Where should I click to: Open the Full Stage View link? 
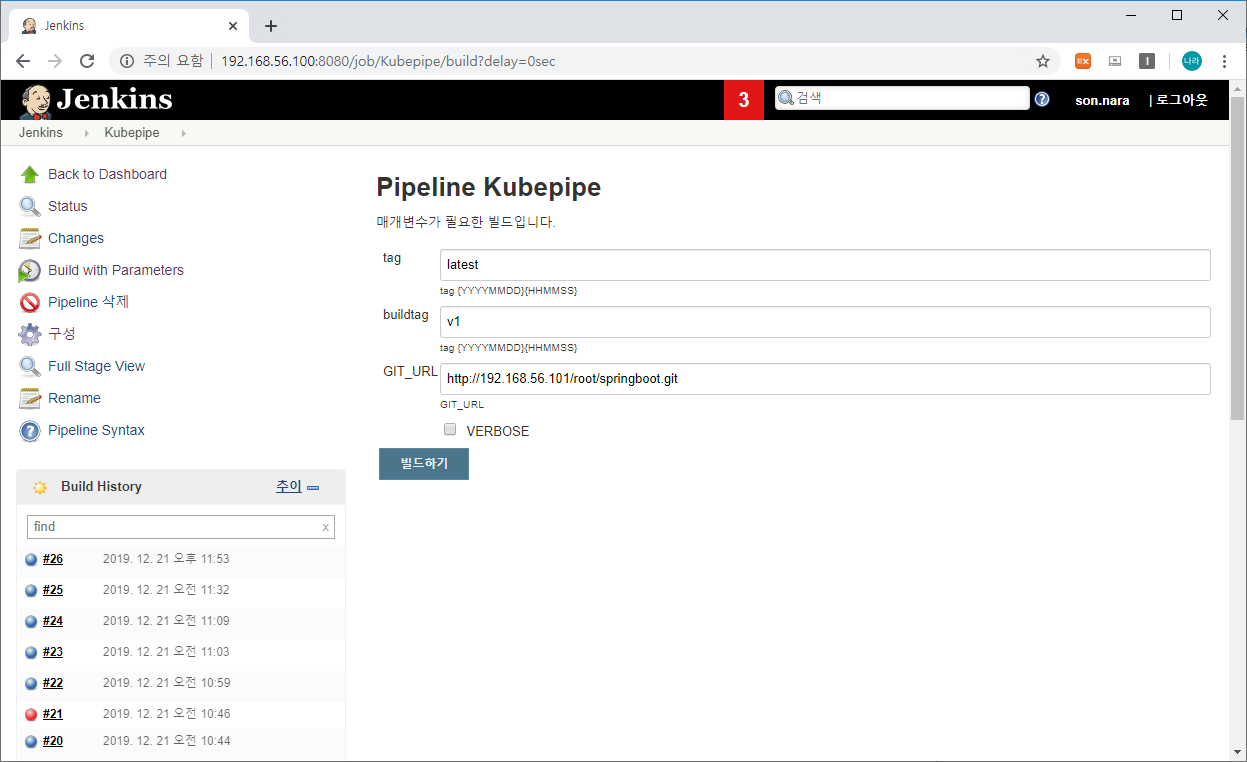point(96,366)
